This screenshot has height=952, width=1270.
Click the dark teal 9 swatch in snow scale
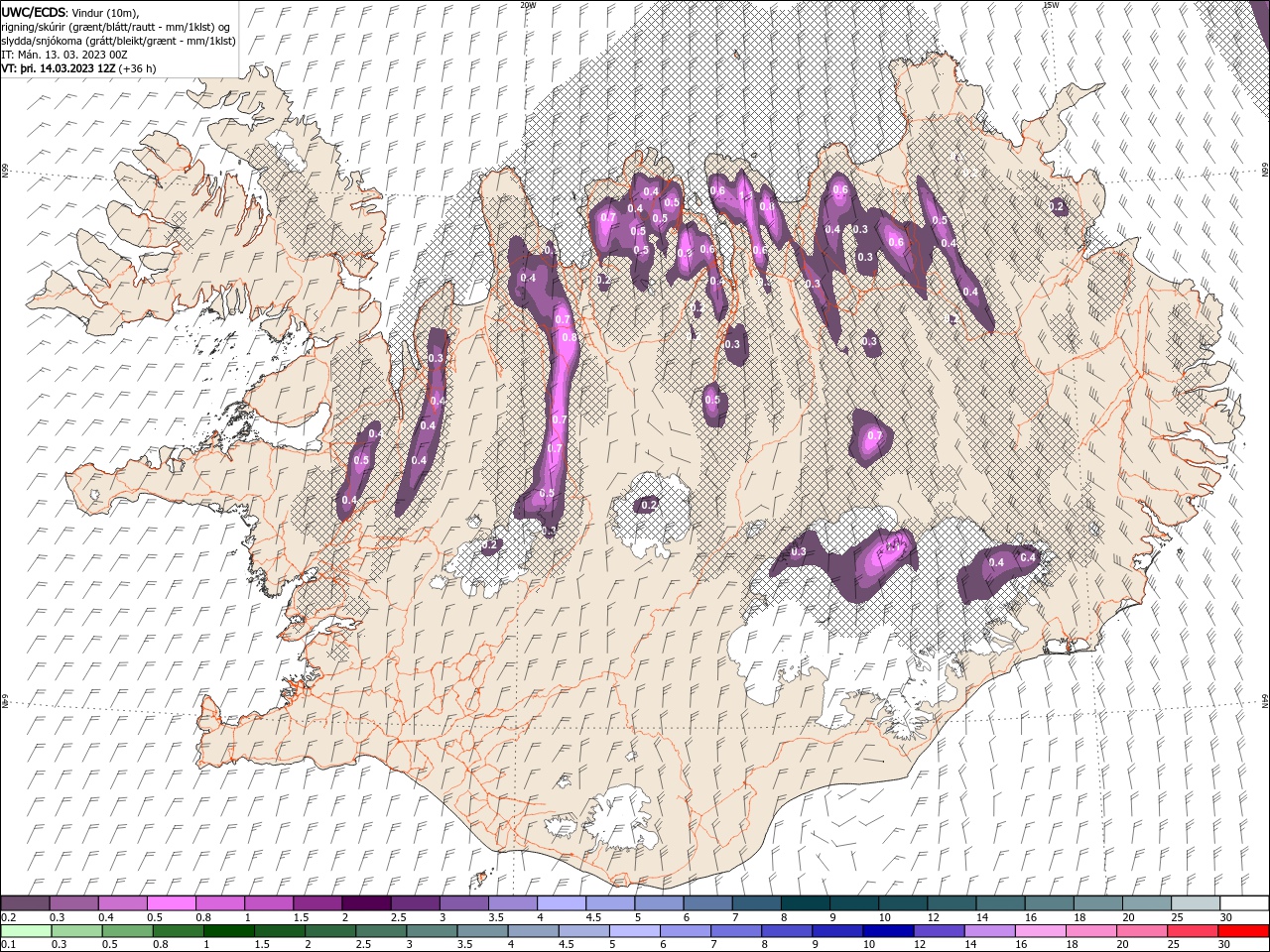854,903
